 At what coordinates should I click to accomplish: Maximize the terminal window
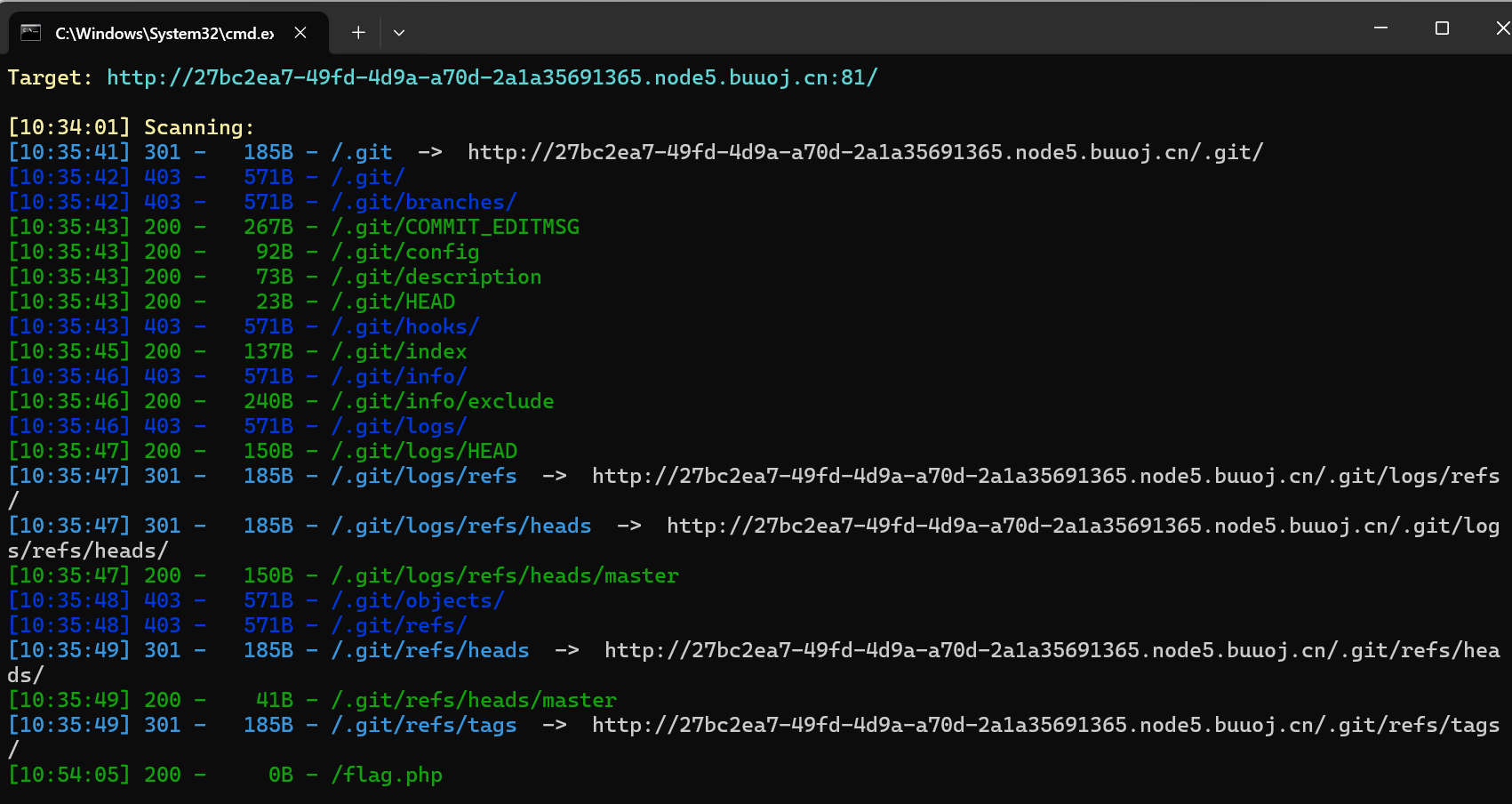(x=1442, y=28)
